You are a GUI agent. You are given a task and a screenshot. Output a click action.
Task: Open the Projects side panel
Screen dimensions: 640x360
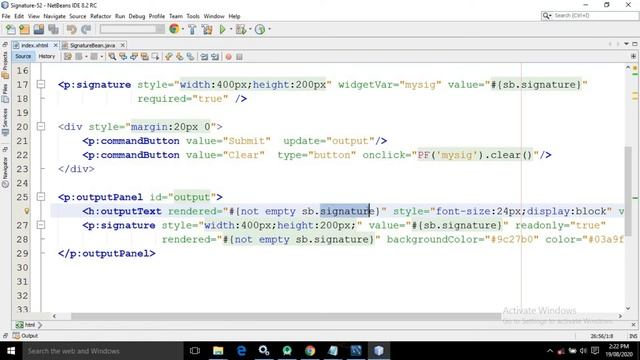5,64
